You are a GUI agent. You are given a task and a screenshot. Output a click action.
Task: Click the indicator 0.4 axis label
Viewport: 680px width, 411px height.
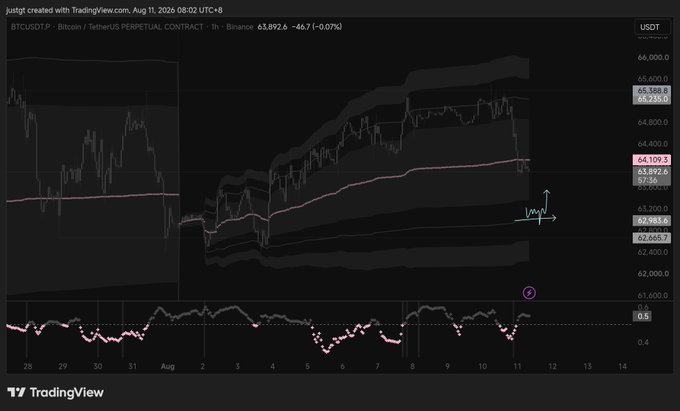643,342
